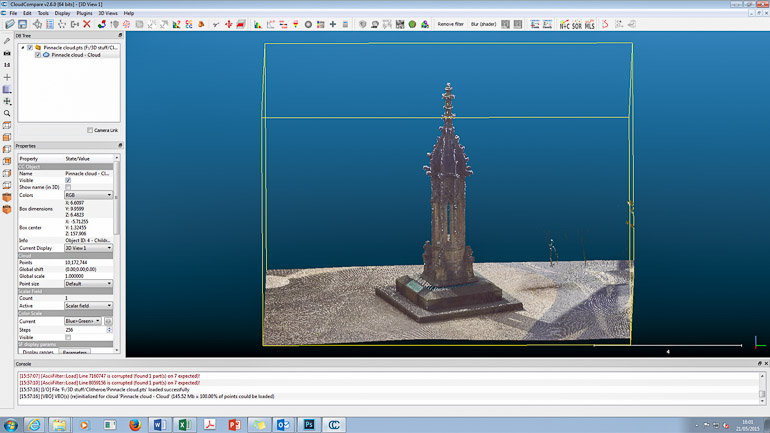Viewport: 770px width, 433px height.
Task: Click the Open file icon in toolbar
Action: click(9, 24)
